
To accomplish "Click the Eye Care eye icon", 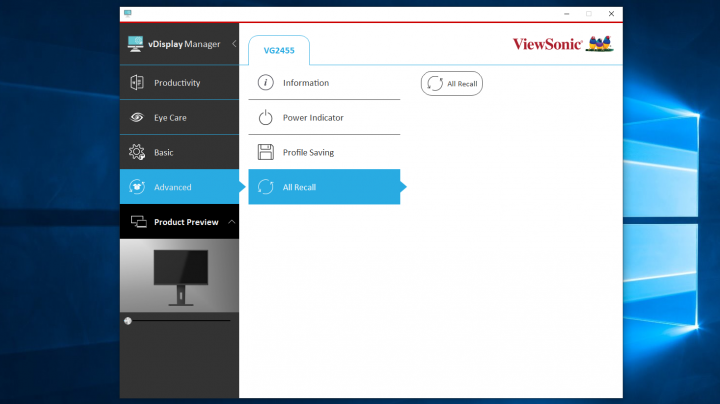I will [137, 118].
